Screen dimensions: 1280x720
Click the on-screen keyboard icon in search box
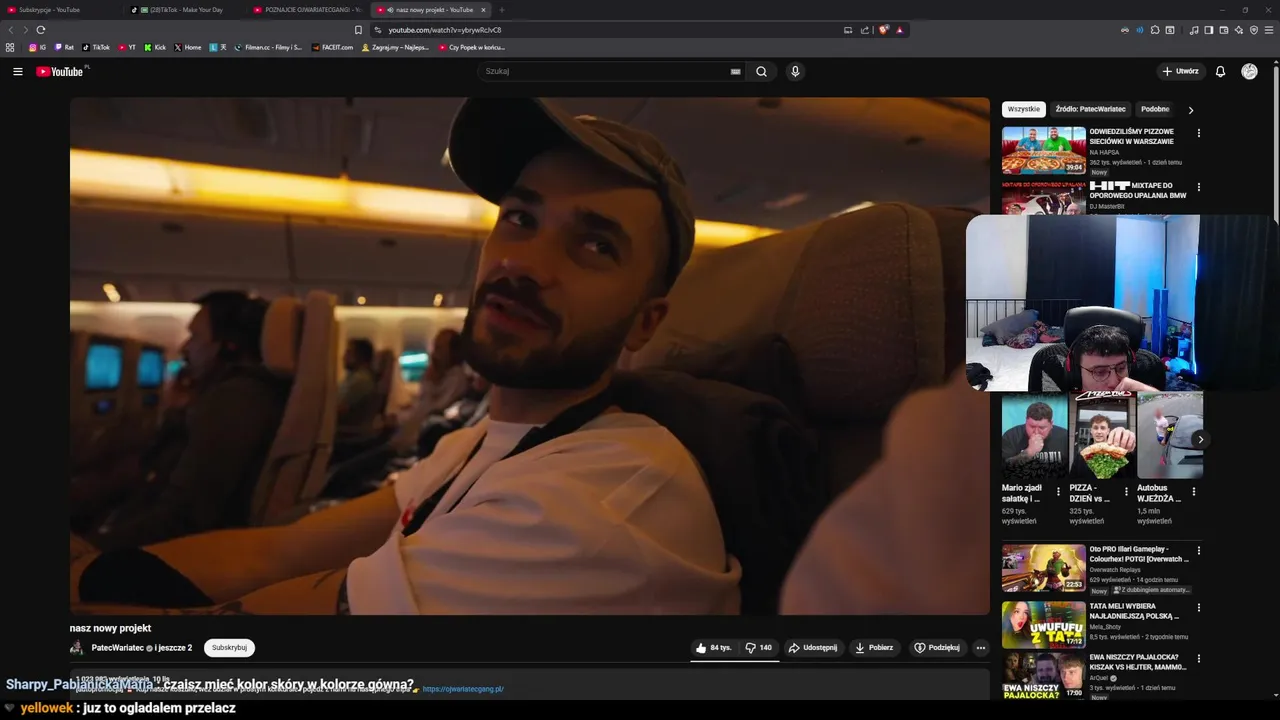point(735,71)
